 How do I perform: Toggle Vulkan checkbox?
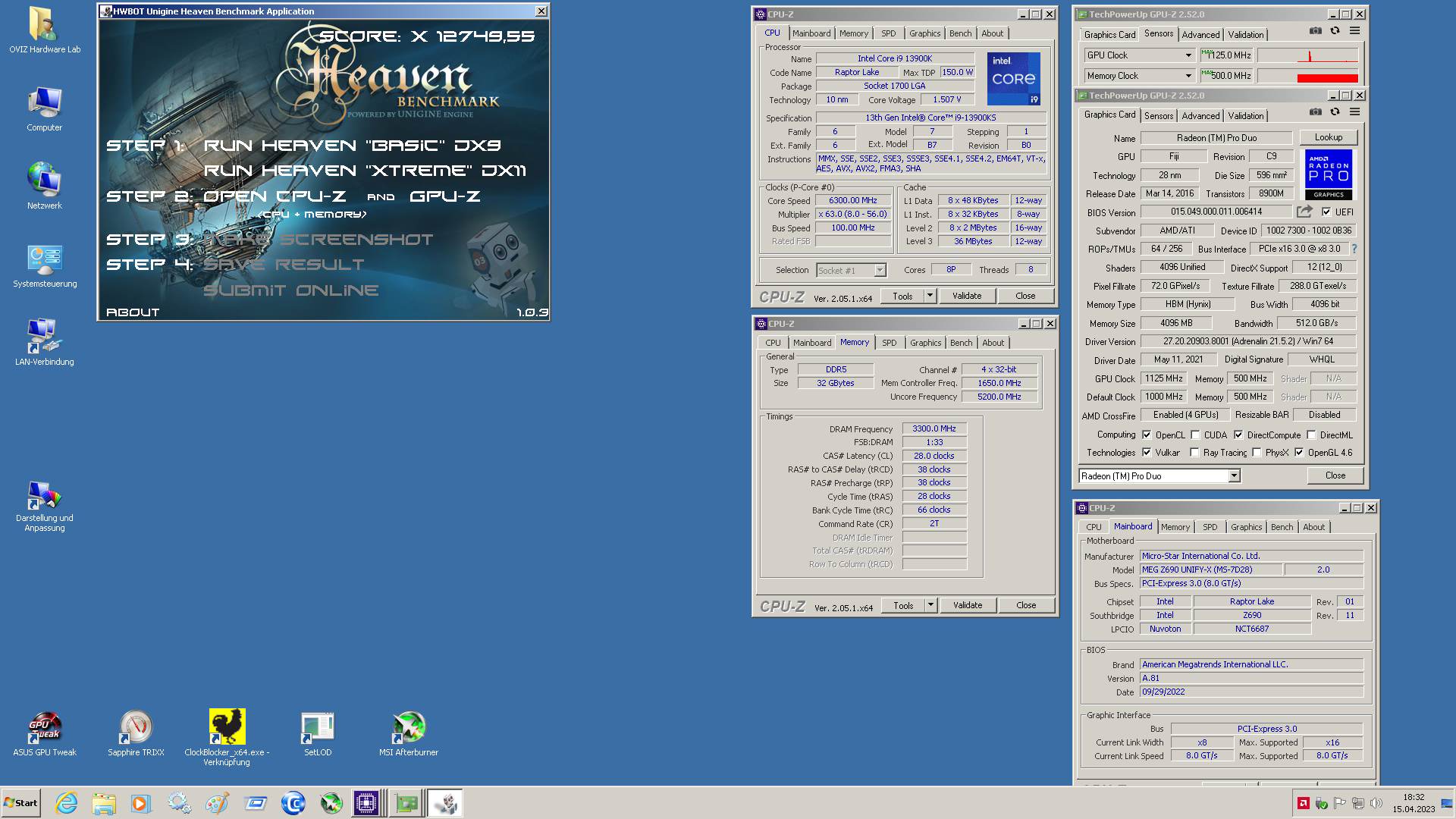point(1147,453)
